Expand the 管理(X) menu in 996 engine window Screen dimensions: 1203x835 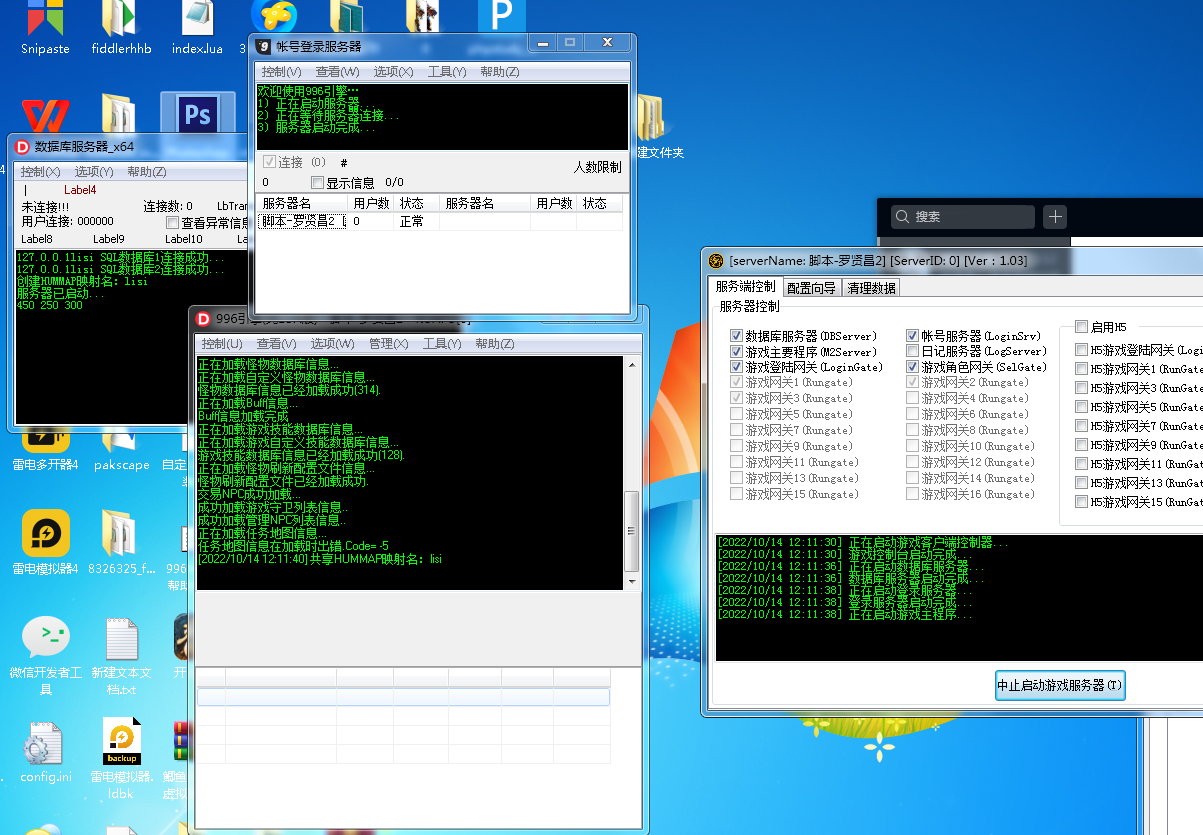[x=388, y=344]
